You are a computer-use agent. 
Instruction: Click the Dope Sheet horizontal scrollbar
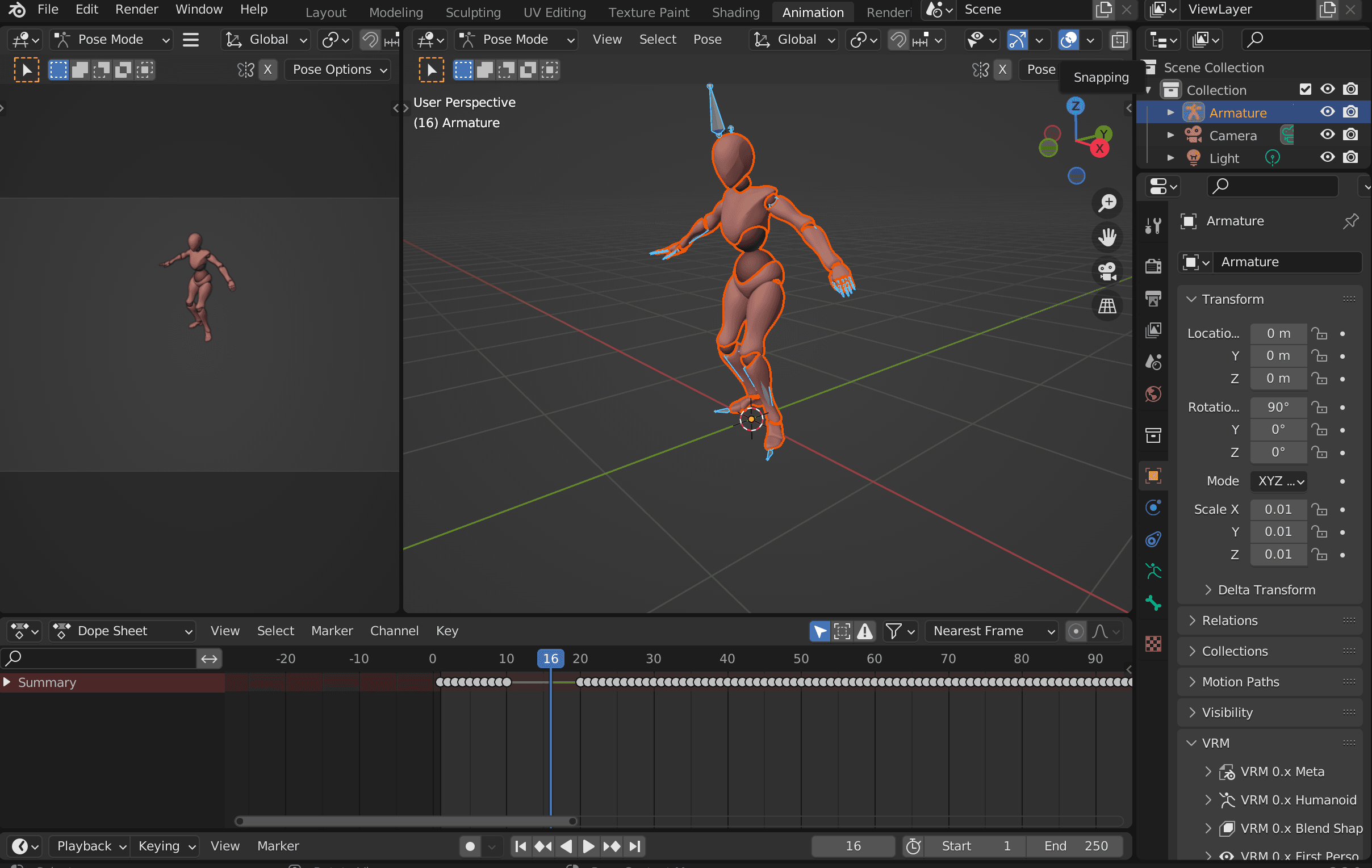click(x=407, y=821)
